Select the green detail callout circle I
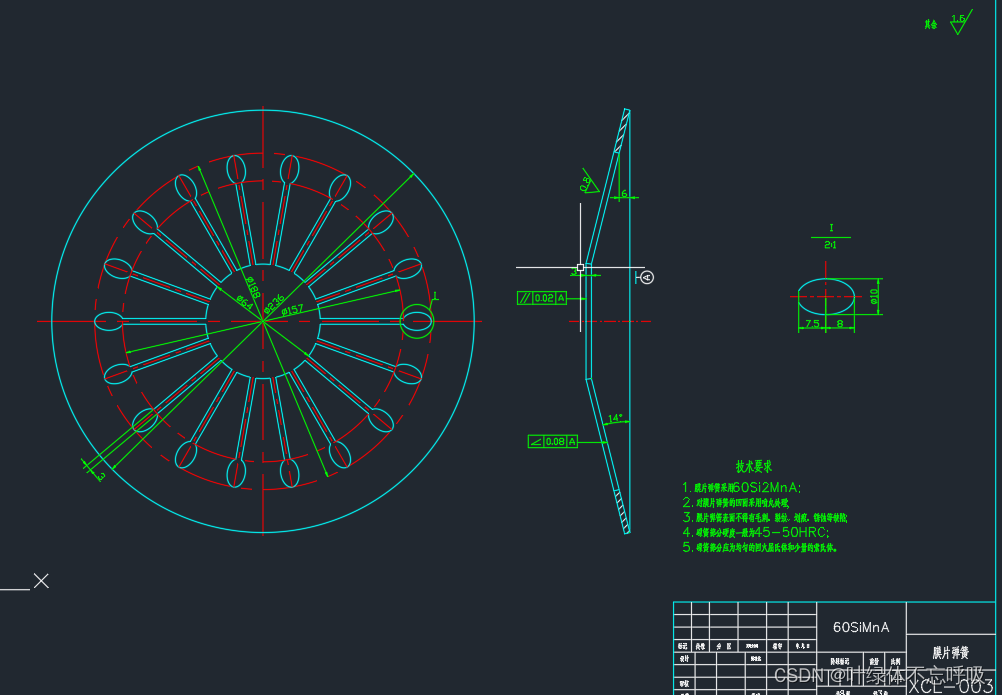The image size is (1002, 695). click(416, 320)
